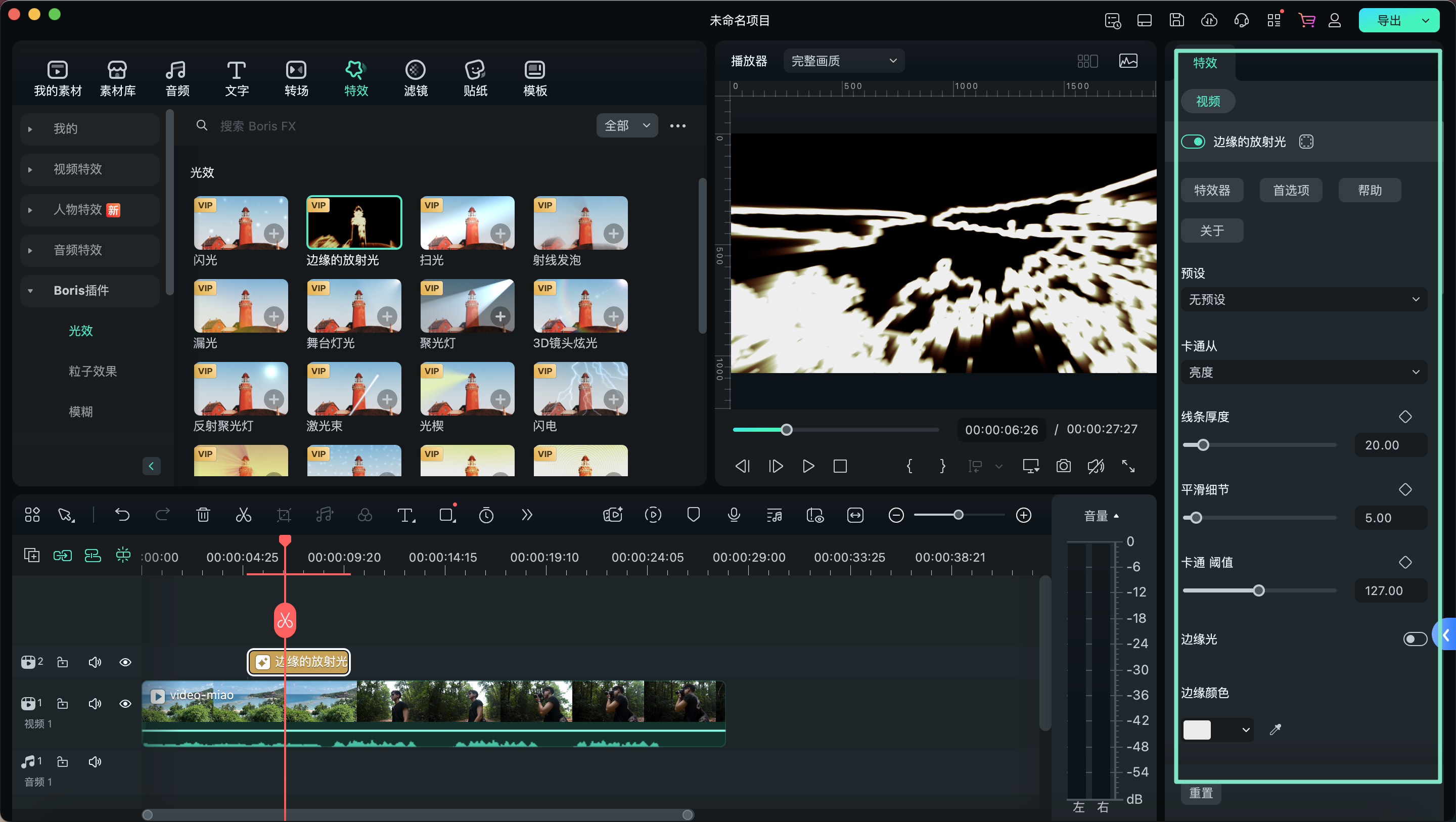Hide video track 2 with eye icon
This screenshot has width=1456, height=822.
pos(125,662)
